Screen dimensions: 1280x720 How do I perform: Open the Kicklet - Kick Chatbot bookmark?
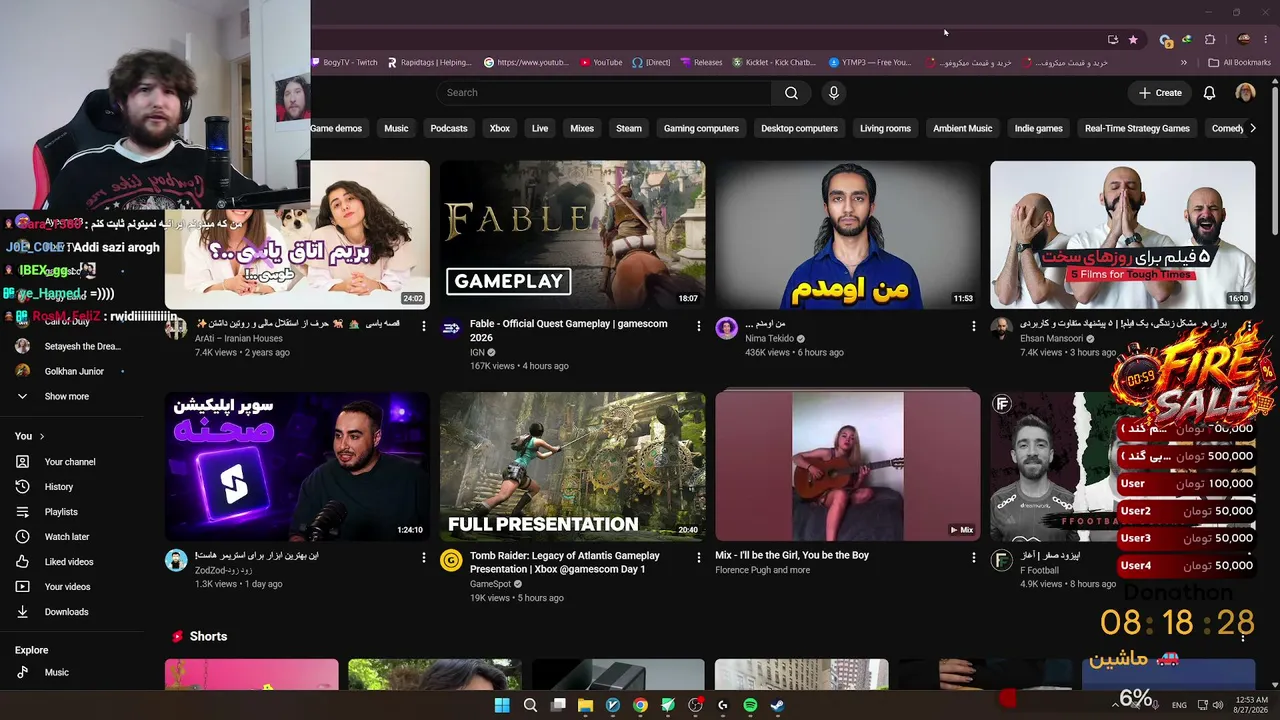(774, 62)
